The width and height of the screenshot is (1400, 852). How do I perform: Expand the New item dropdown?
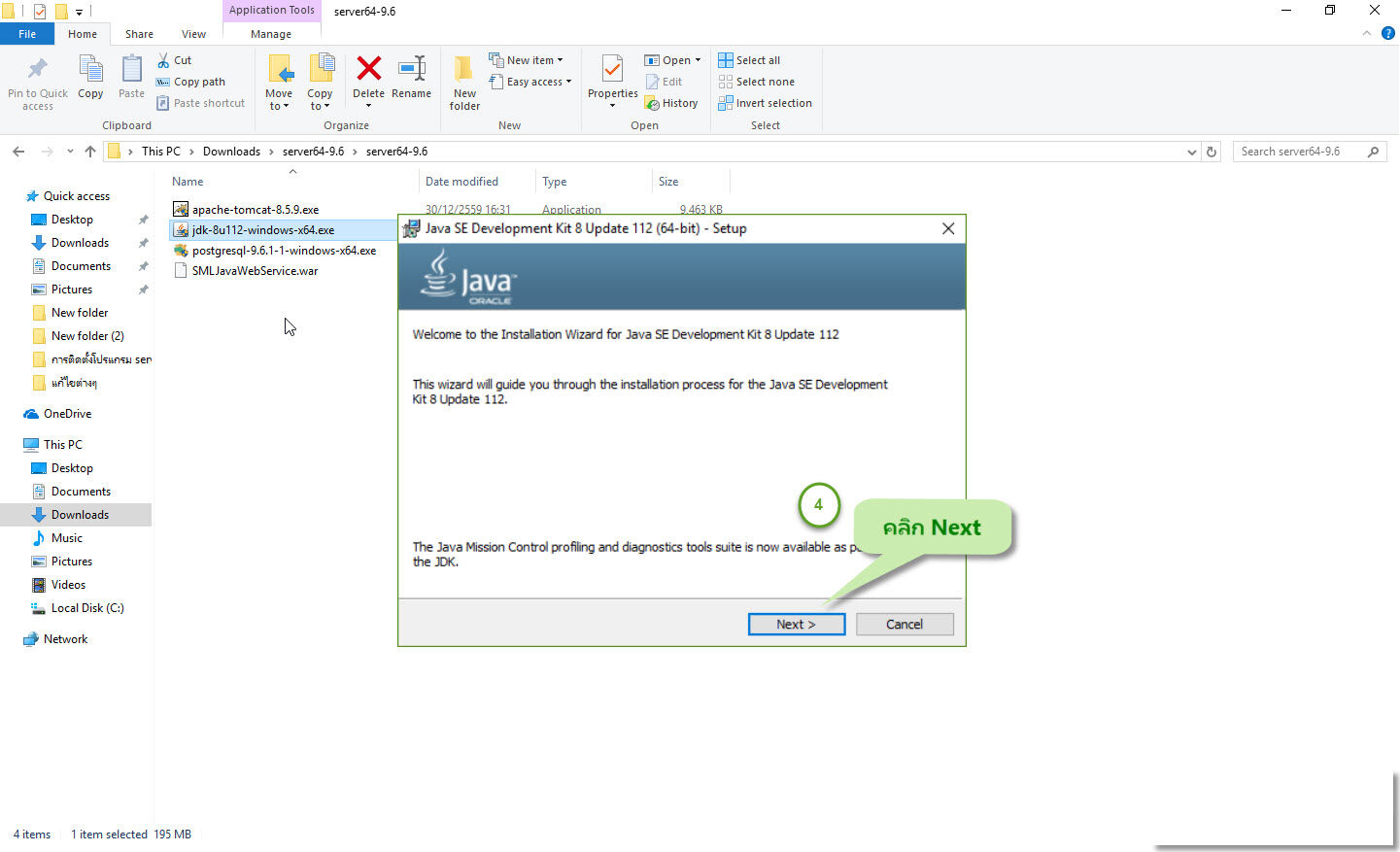528,59
